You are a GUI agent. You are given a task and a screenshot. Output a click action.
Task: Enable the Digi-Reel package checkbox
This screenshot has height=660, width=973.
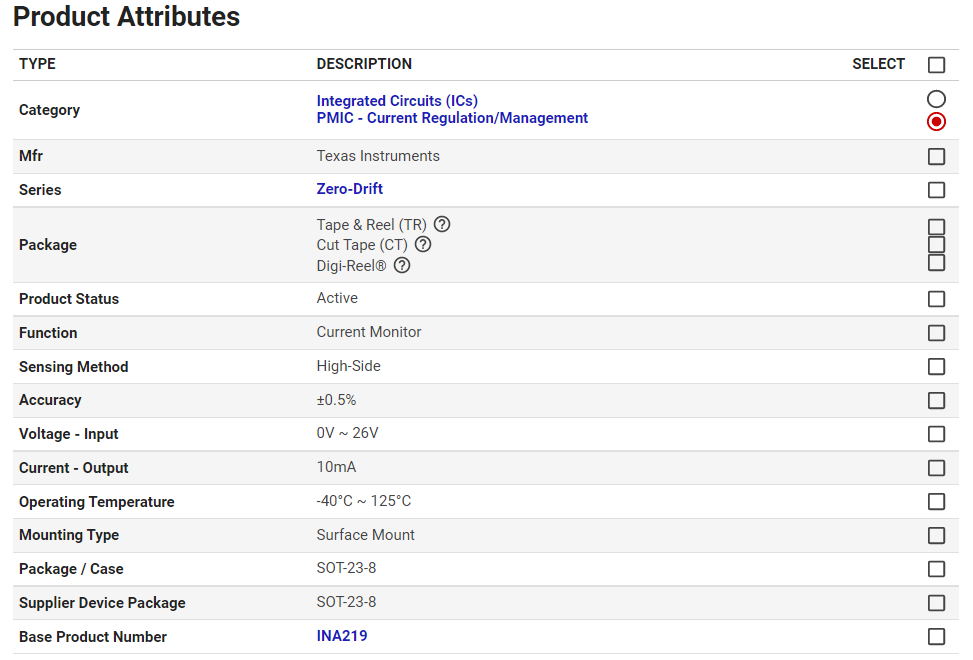coord(936,263)
